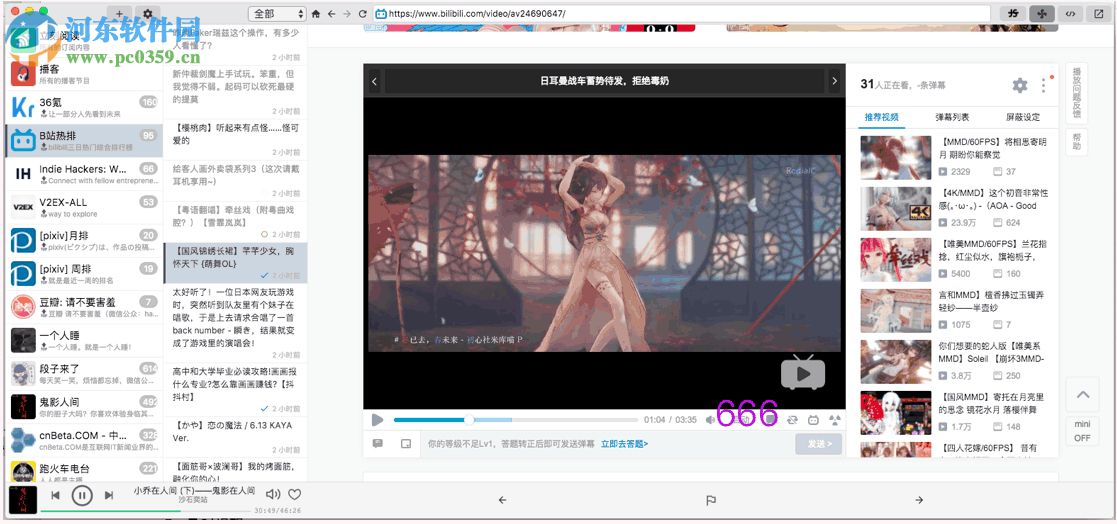Open article 【粤语翻唱】牵丝戏
The height and width of the screenshot is (524, 1117).
236,221
